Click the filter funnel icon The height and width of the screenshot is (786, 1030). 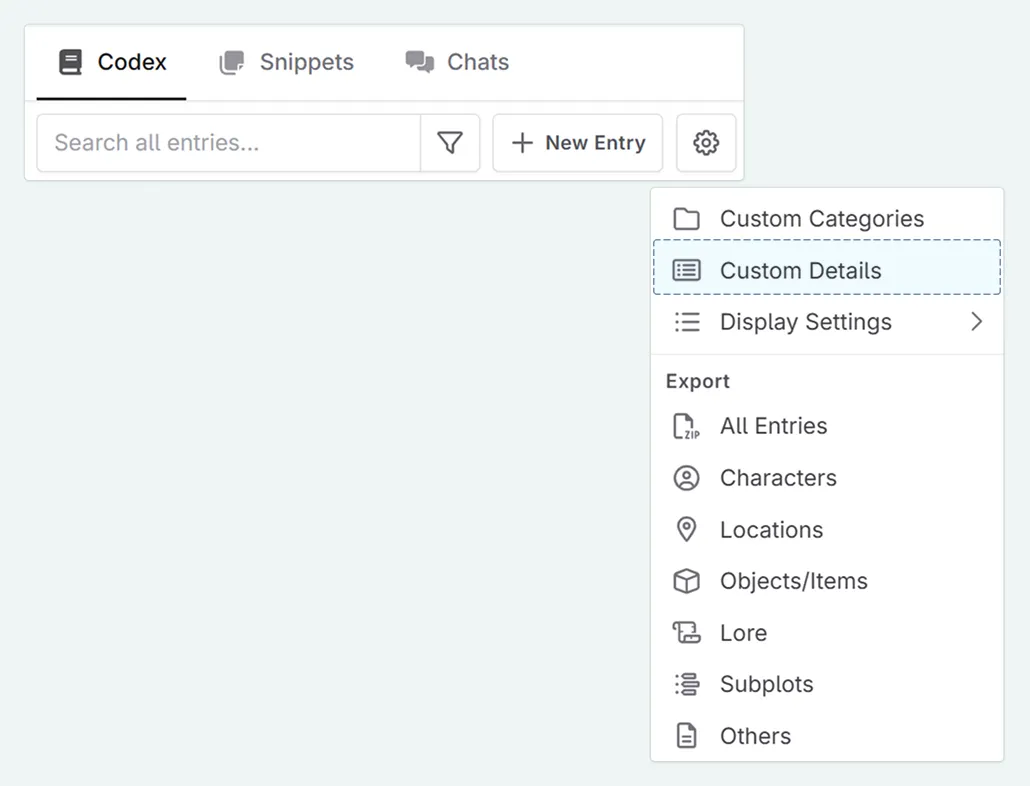pos(450,143)
